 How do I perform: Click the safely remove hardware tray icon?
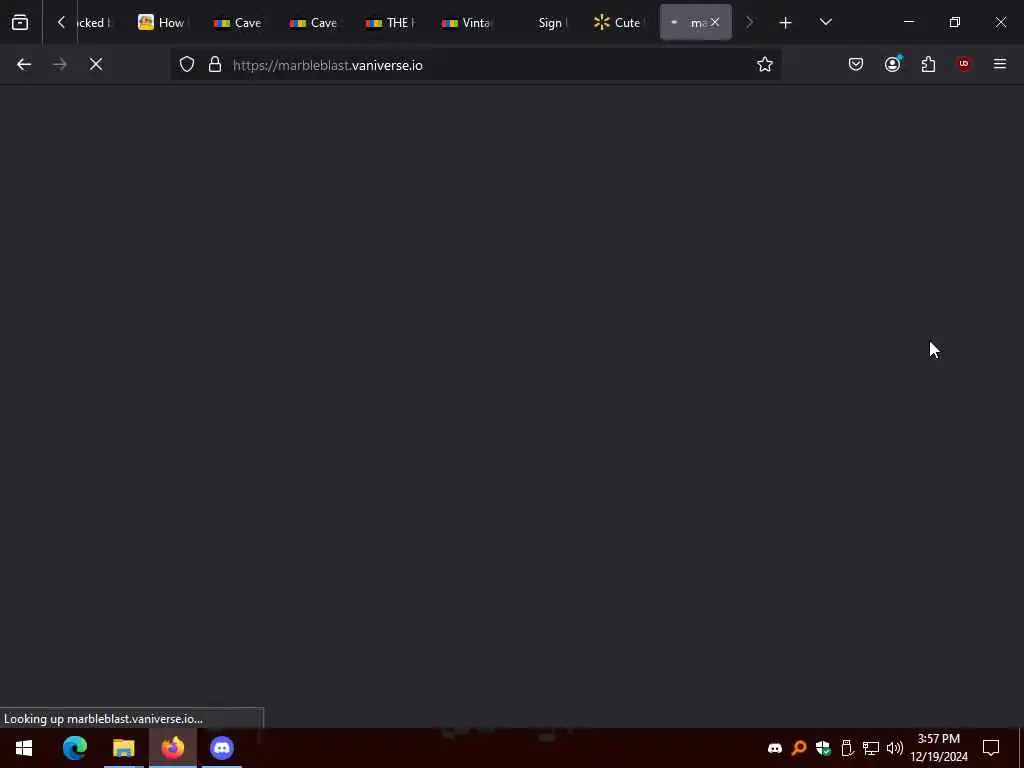[x=847, y=748]
